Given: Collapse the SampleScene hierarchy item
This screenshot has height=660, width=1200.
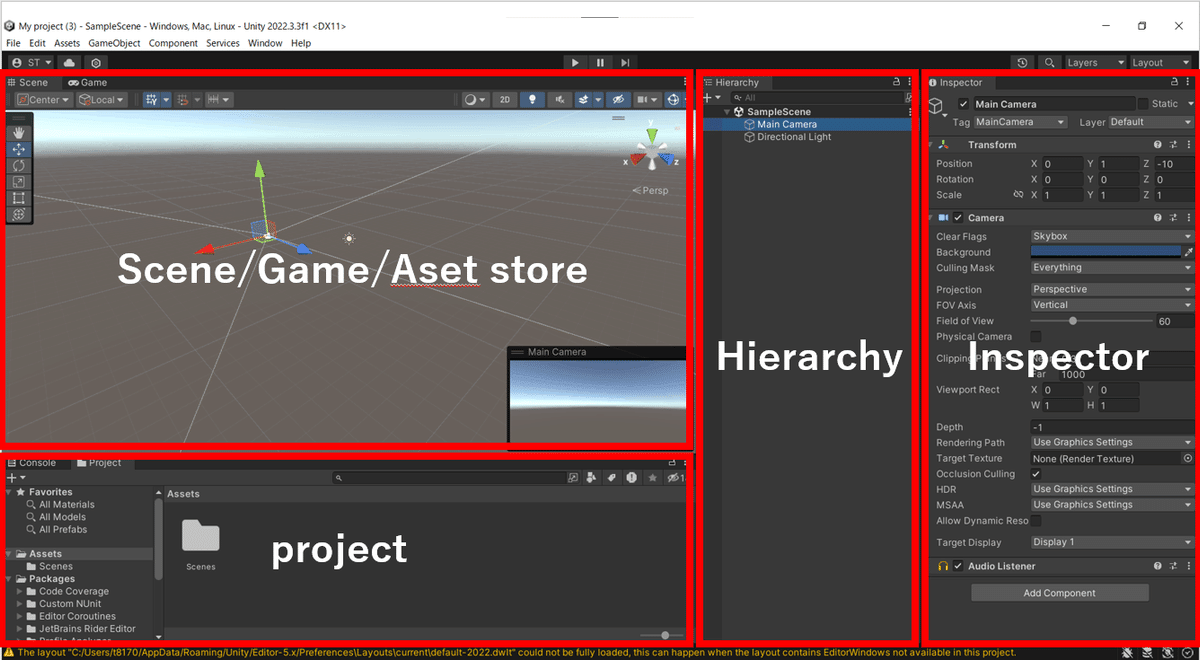Looking at the screenshot, I should pos(725,111).
